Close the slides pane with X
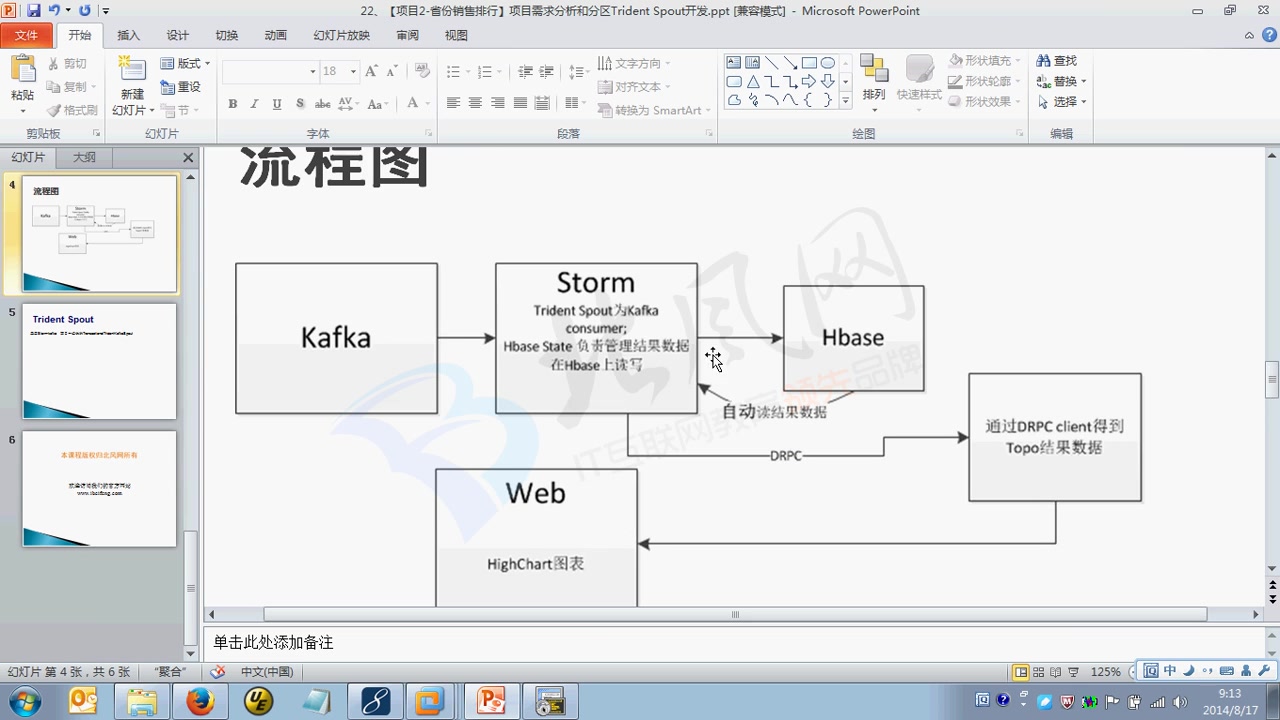1280x720 pixels. (x=188, y=158)
